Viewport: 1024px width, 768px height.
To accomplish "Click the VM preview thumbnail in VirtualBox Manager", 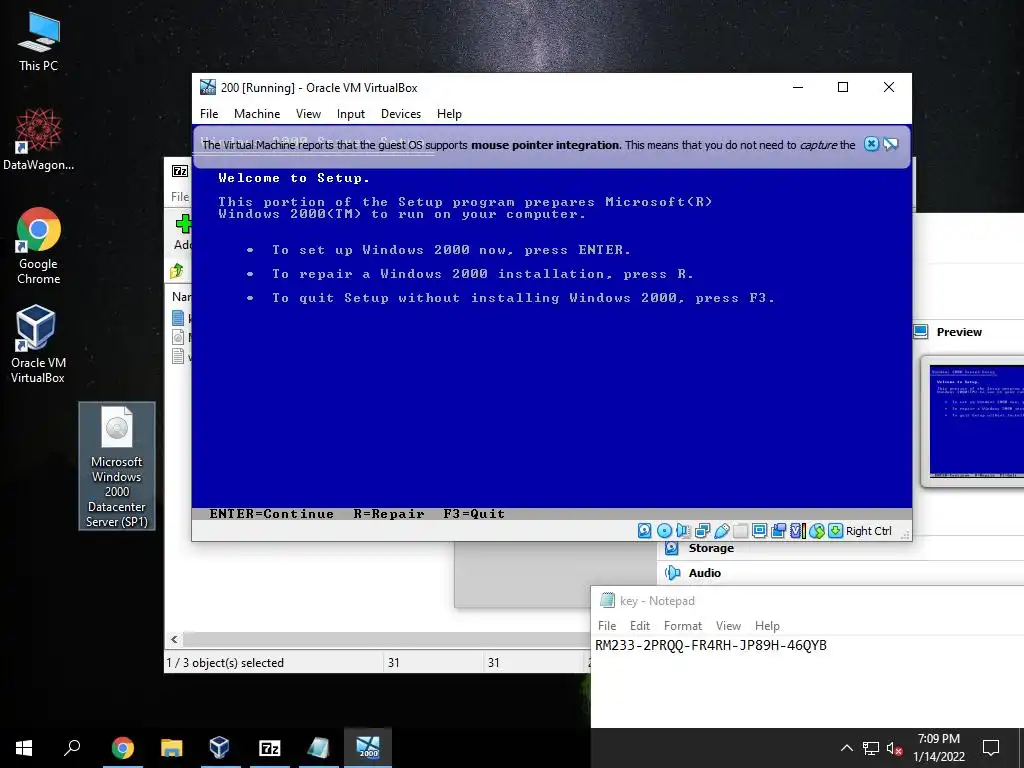I will tap(976, 421).
